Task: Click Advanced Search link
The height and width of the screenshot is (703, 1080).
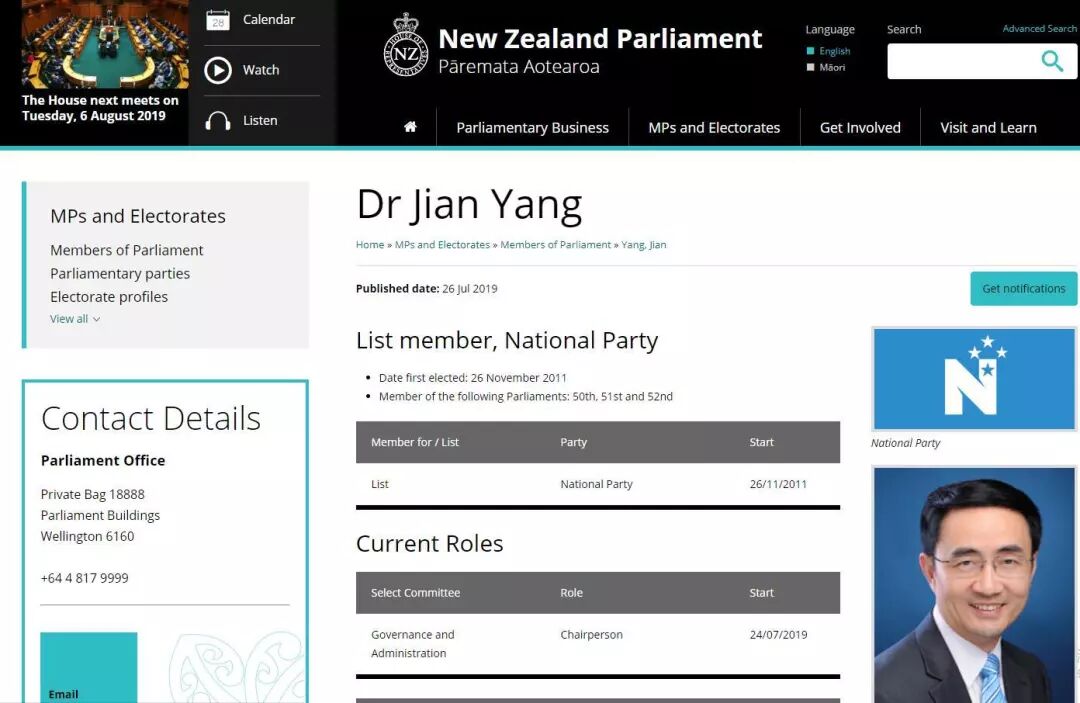Action: tap(1039, 28)
